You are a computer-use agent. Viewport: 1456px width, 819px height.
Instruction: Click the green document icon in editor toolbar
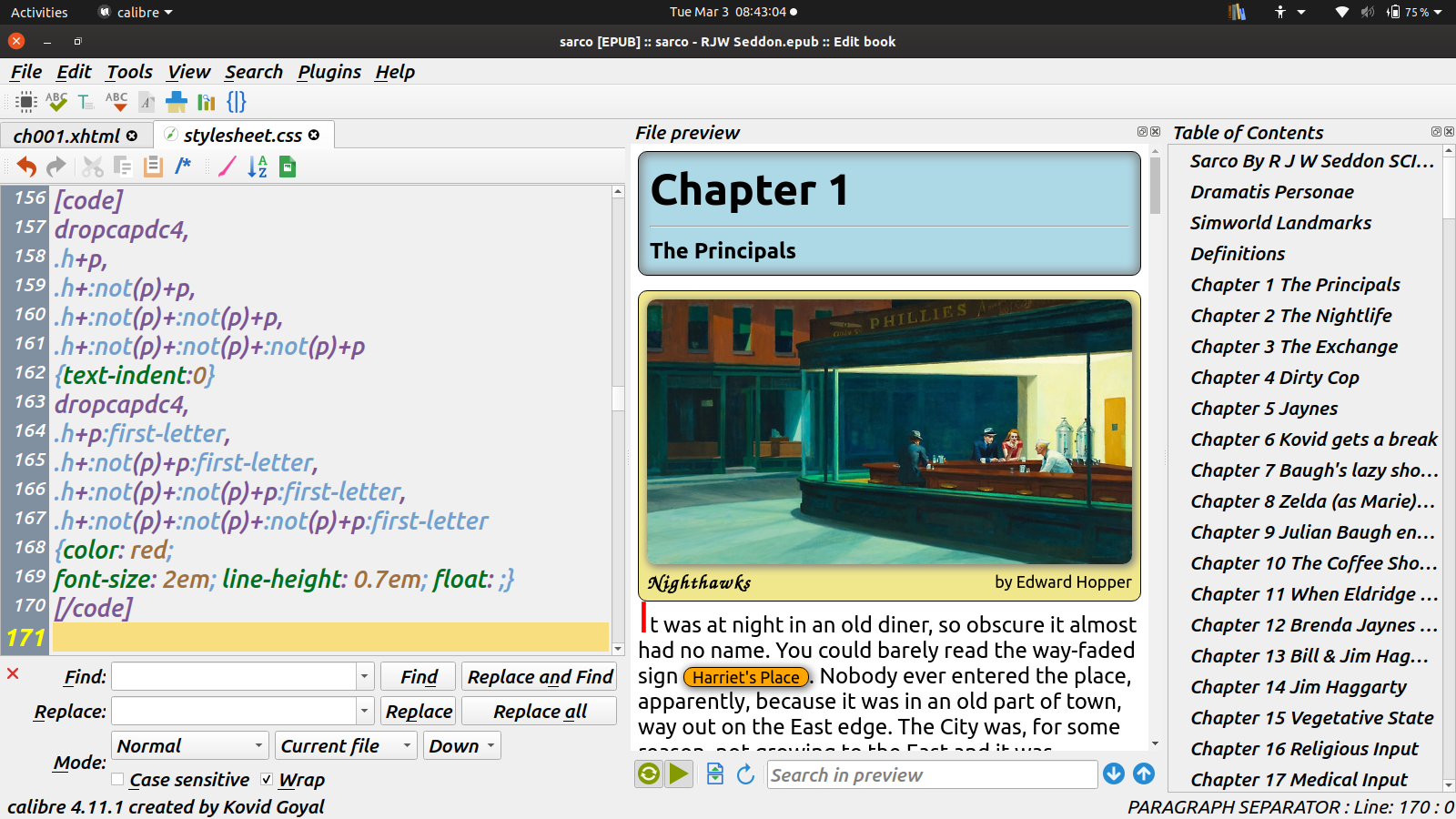tap(288, 167)
